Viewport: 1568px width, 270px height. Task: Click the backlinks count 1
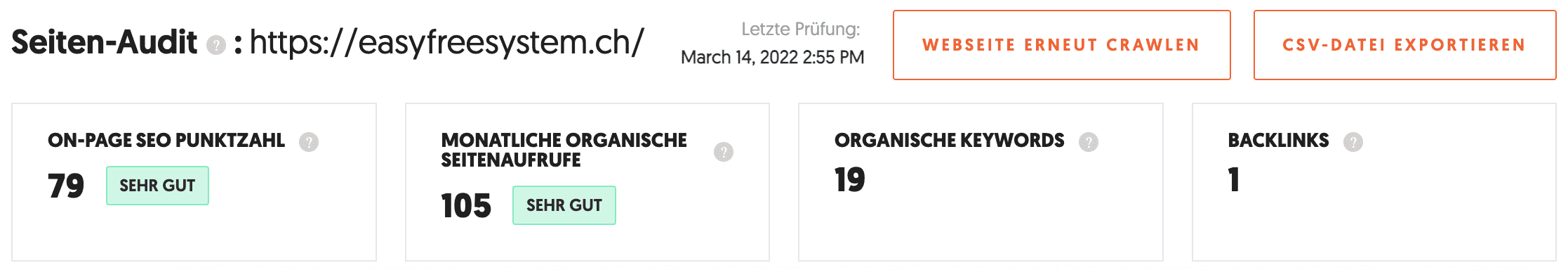coord(1234,180)
